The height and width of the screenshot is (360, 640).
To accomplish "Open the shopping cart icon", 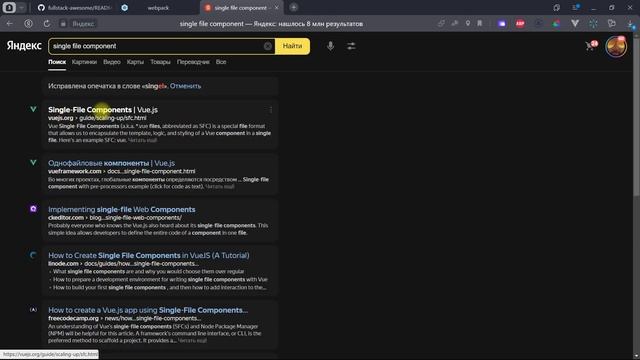I will [591, 46].
